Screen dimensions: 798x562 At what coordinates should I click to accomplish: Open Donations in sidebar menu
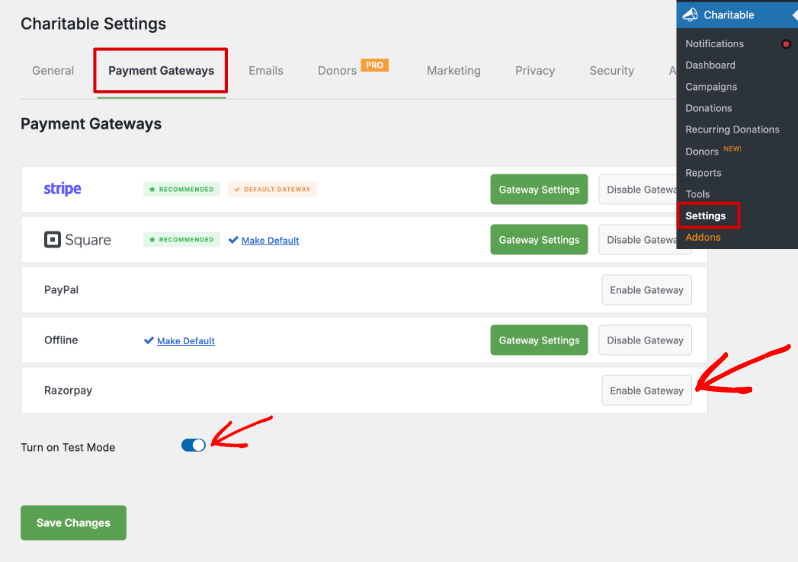tap(708, 108)
